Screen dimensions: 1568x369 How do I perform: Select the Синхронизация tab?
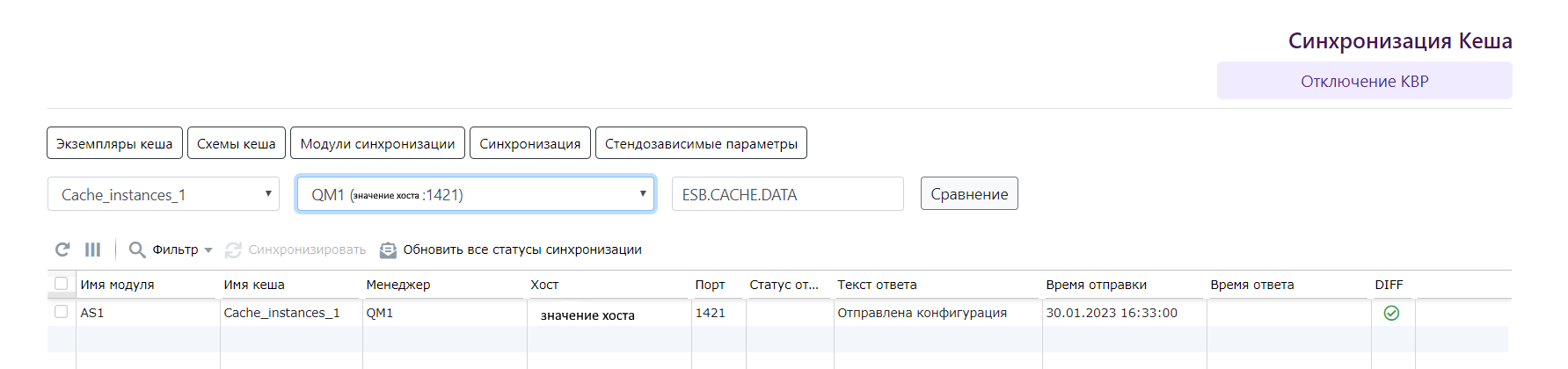529,143
